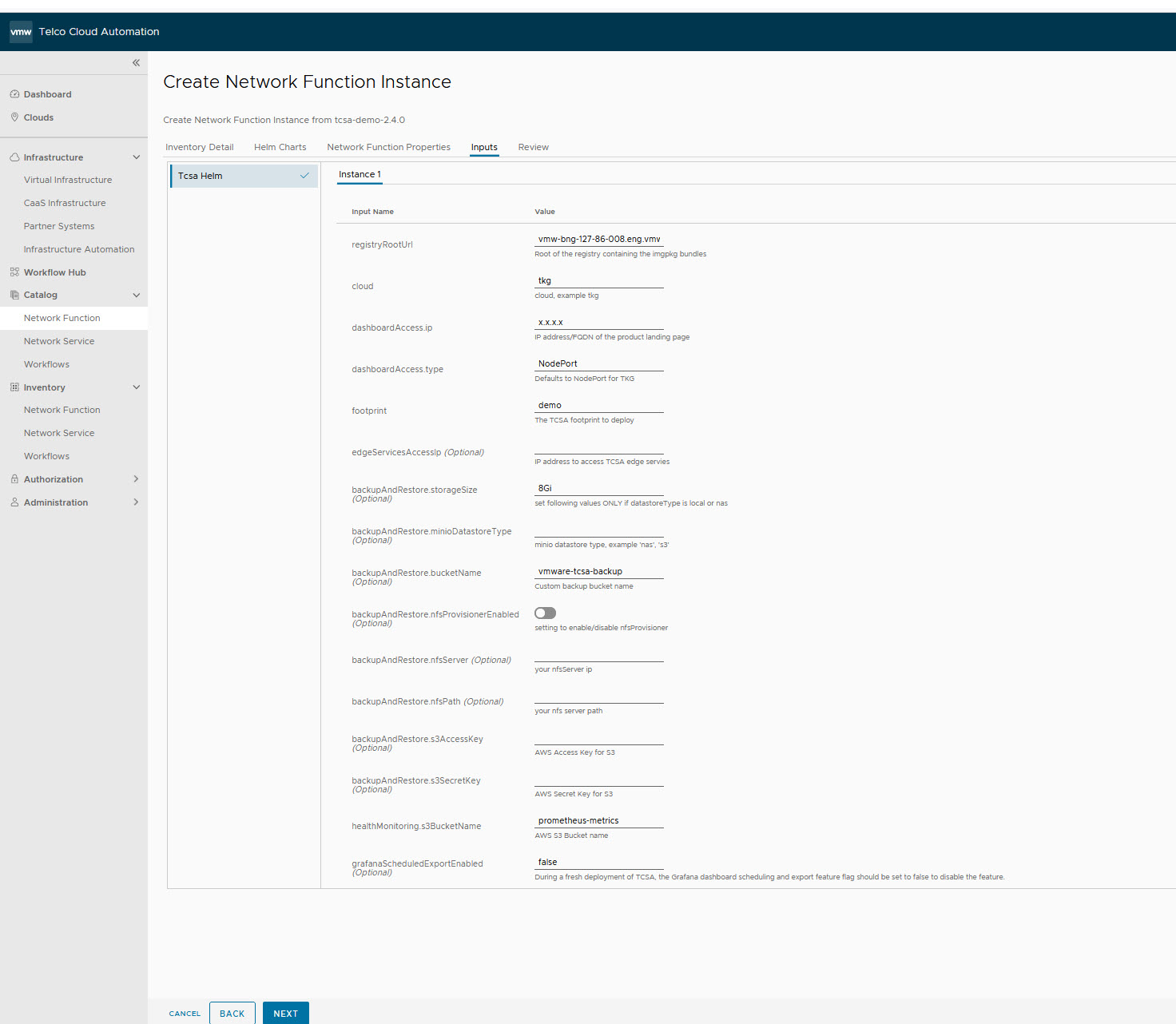The width and height of the screenshot is (1176, 1024).
Task: Collapse the Catalog section chevron
Action: (x=137, y=295)
